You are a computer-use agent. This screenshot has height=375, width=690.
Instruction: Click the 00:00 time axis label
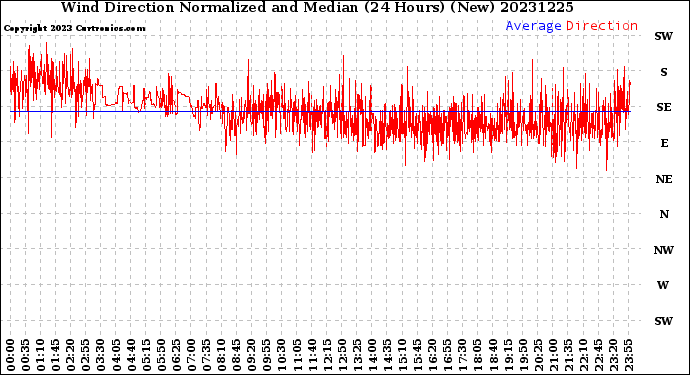click(11, 355)
